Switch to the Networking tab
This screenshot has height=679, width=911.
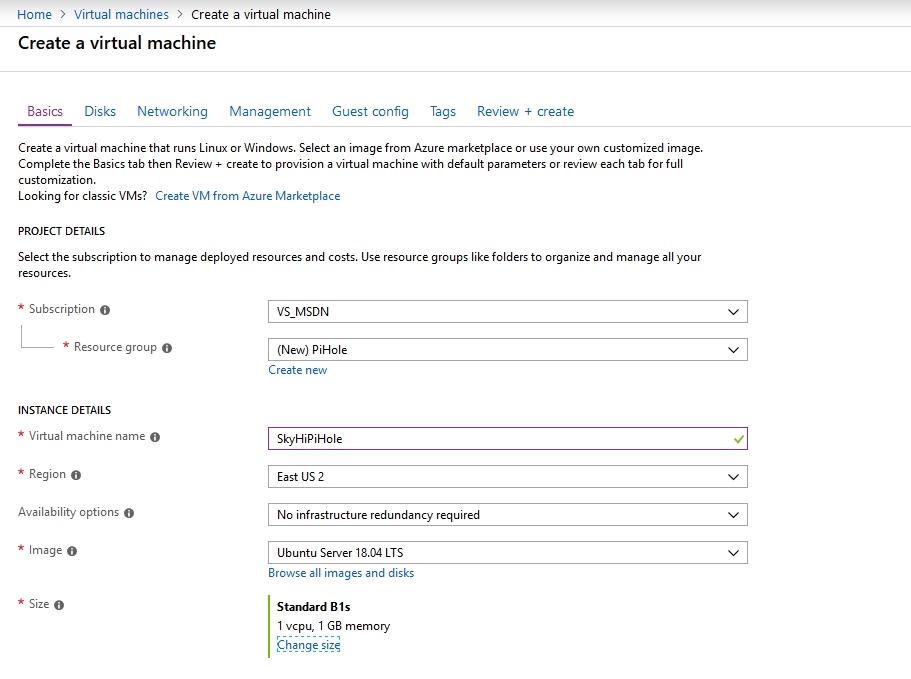172,111
